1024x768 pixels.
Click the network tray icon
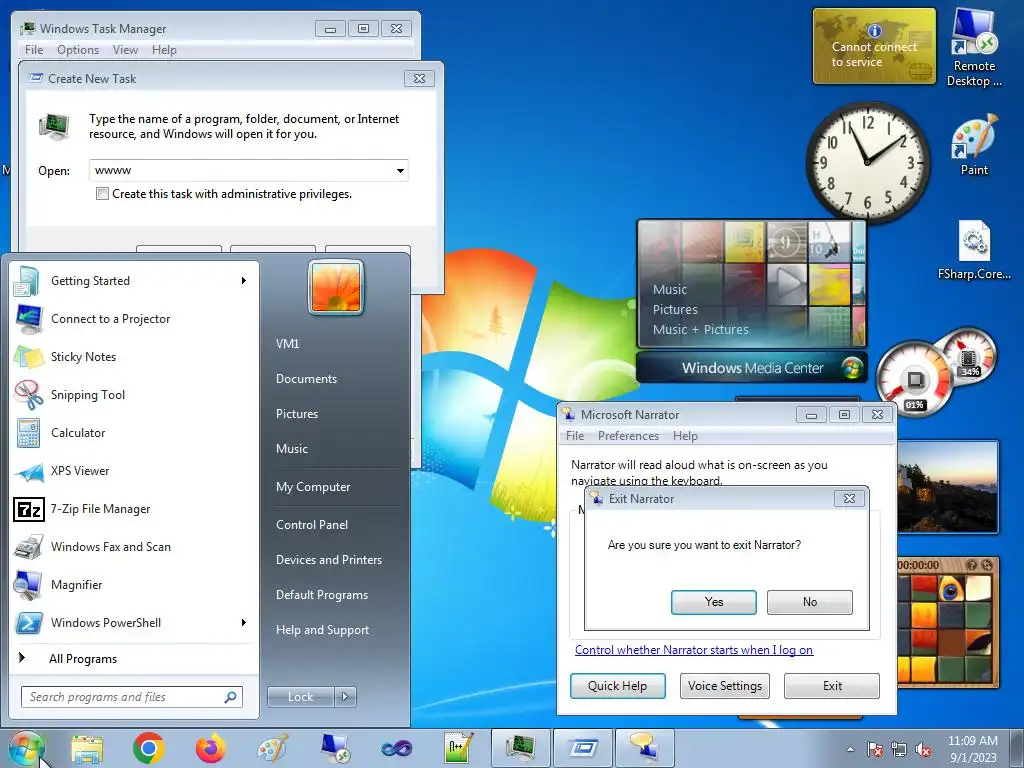899,750
